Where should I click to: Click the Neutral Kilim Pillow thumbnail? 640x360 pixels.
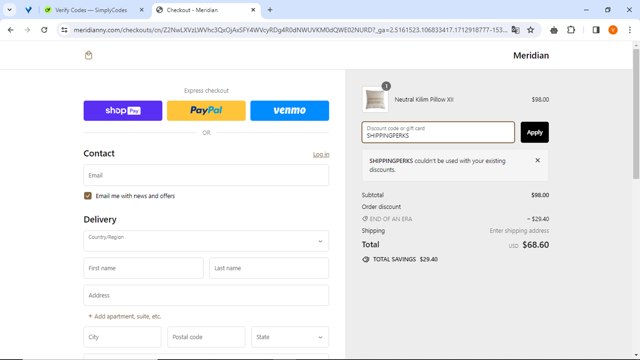(375, 100)
